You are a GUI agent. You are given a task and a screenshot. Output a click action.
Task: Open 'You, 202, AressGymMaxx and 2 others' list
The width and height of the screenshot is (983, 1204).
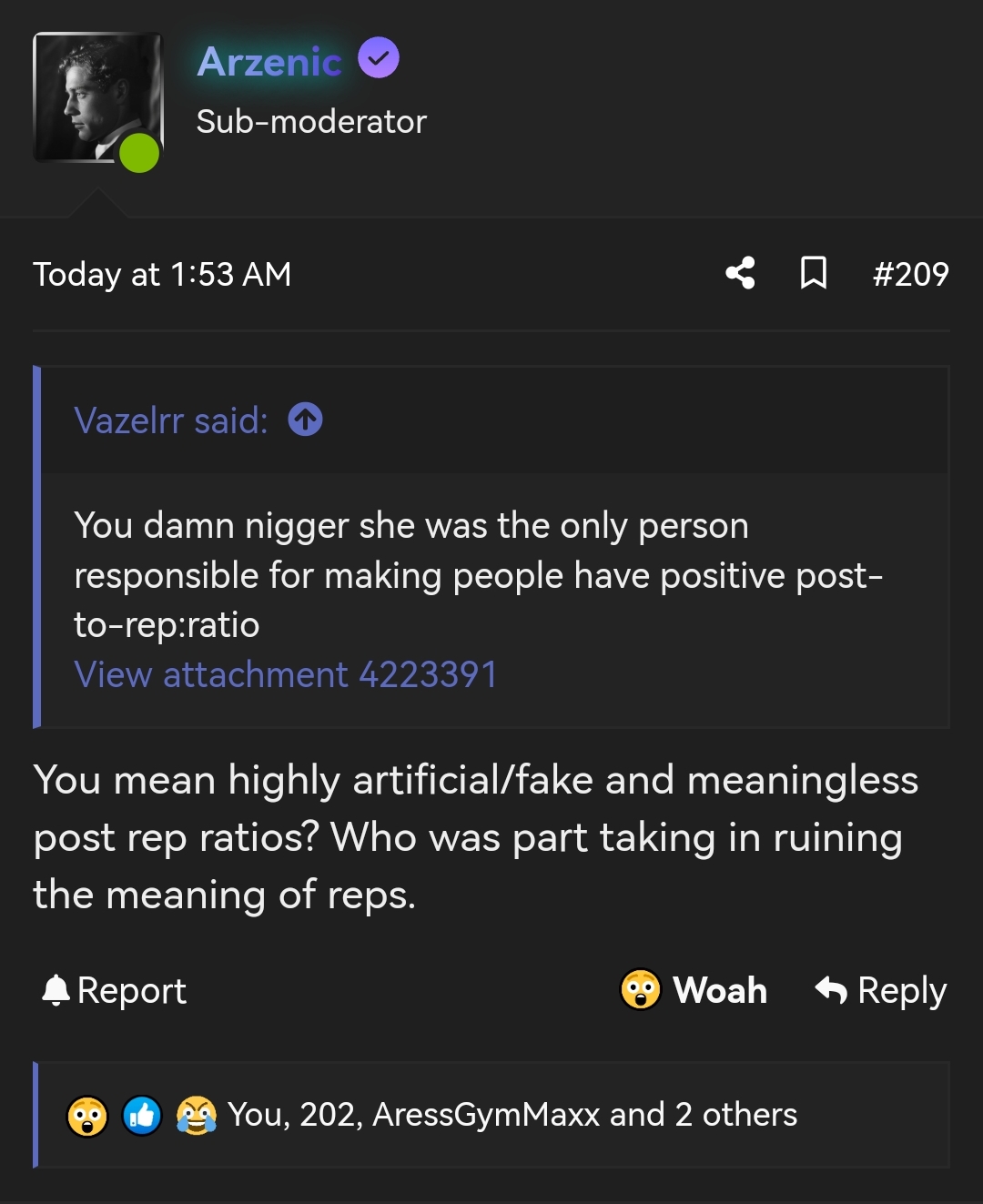click(512, 1115)
